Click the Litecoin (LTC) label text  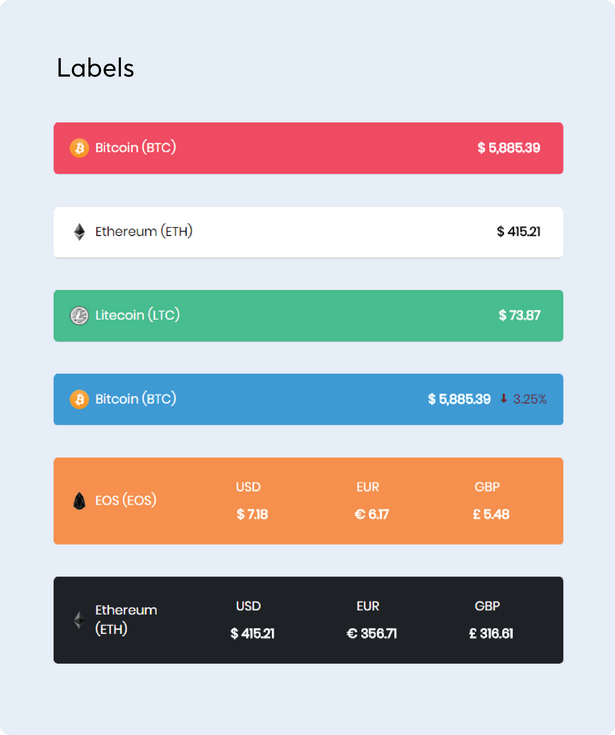coord(137,315)
